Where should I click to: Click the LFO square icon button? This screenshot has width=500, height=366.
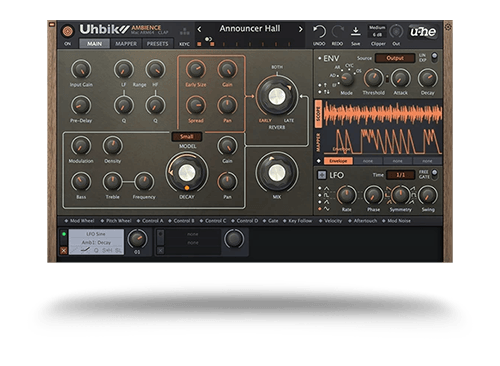tap(322, 175)
